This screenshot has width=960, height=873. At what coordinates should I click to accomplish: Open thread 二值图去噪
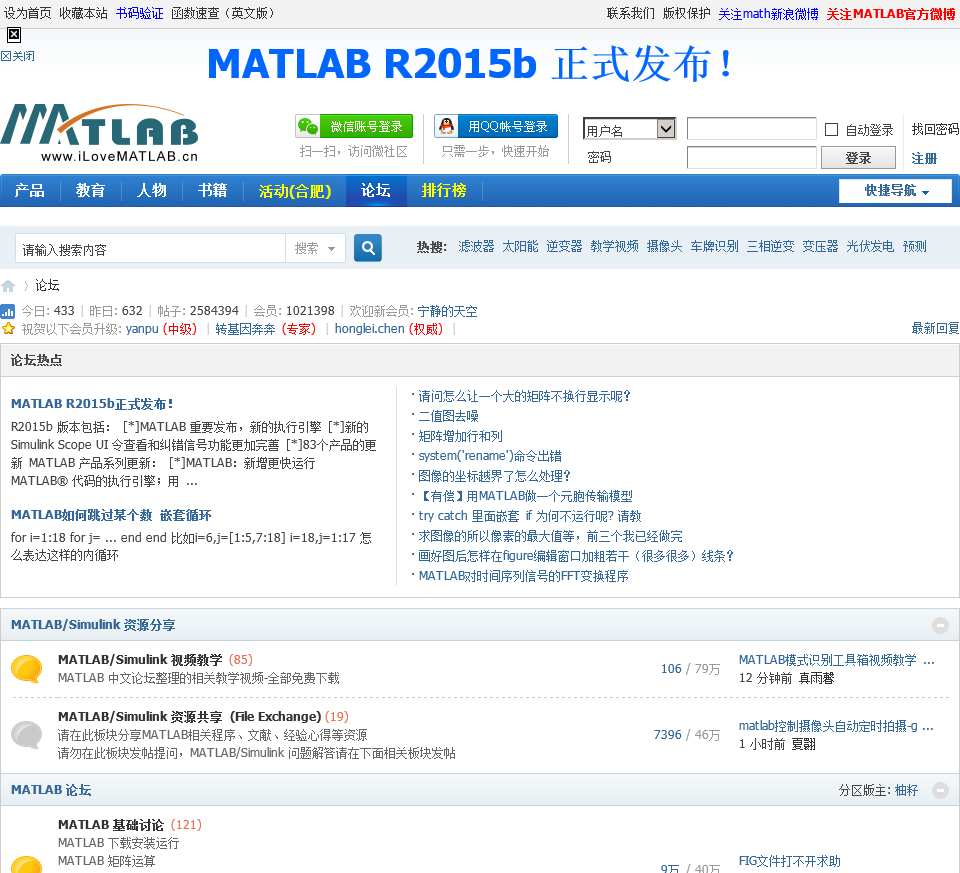pos(448,416)
